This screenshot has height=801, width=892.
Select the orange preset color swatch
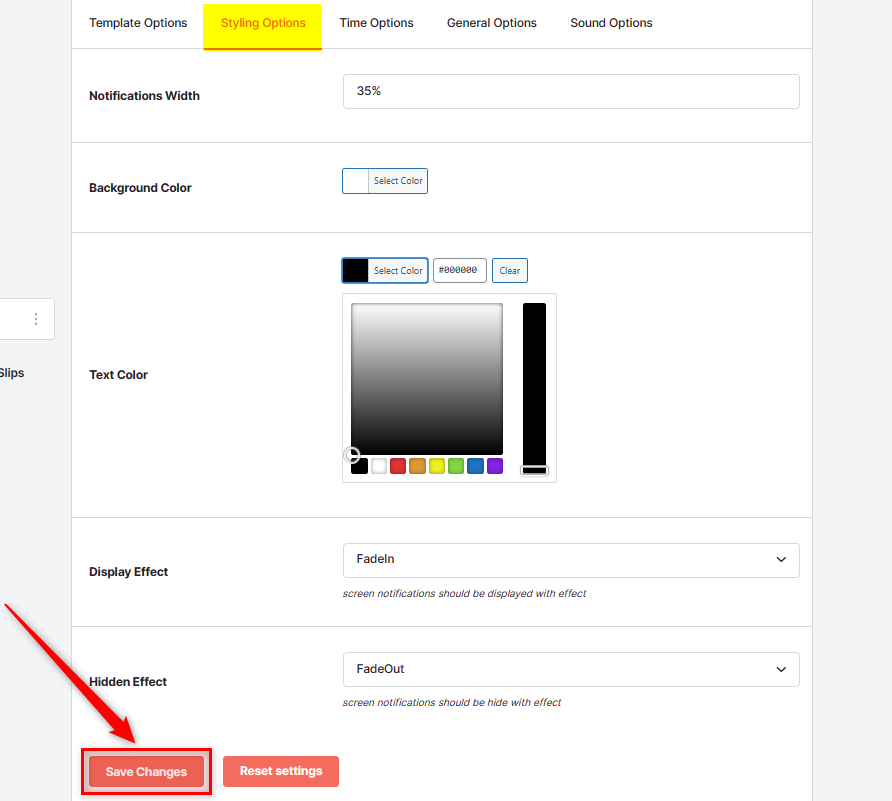click(417, 465)
